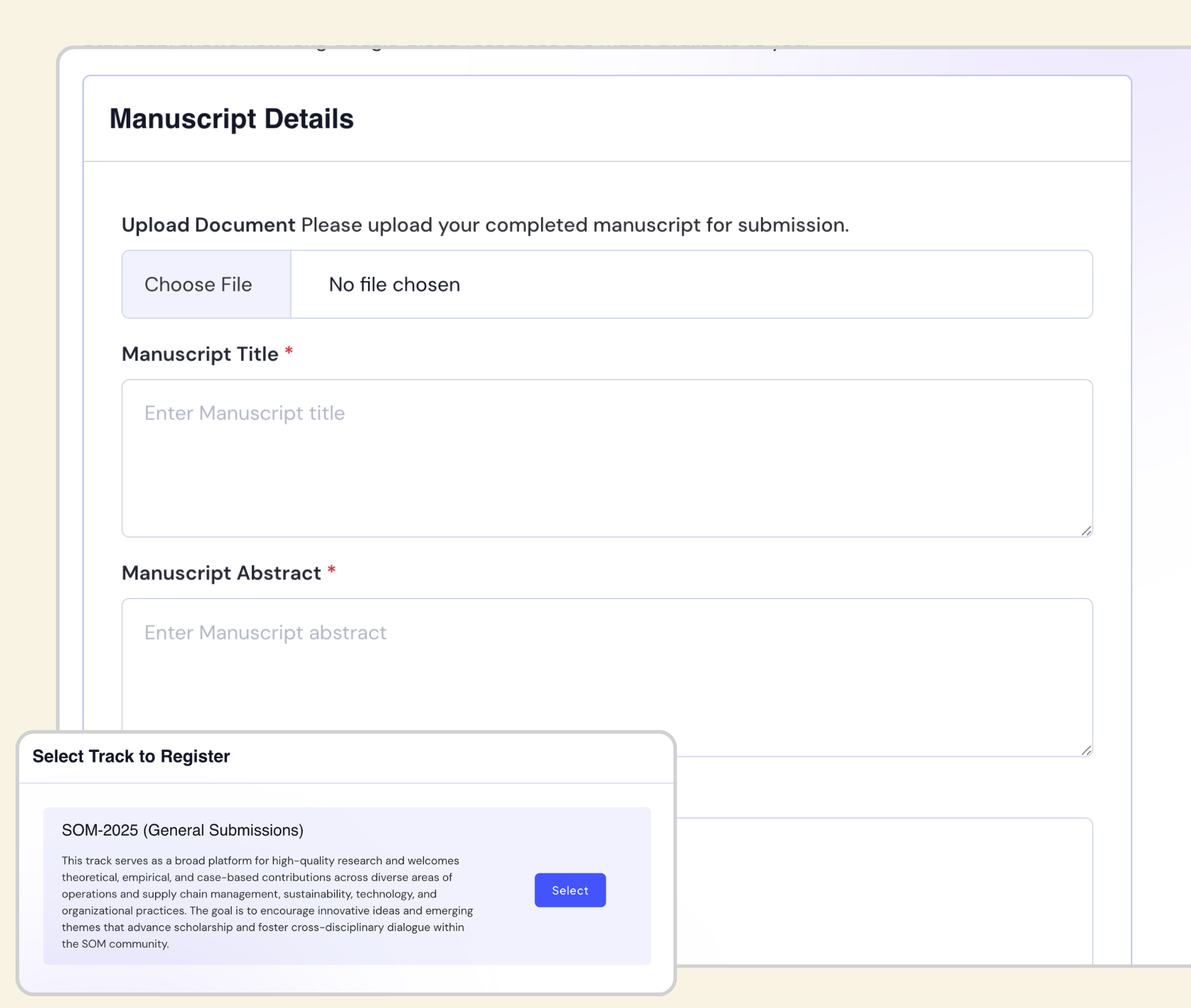The image size is (1191, 1008).
Task: Click the Select Track to Register title
Action: [x=131, y=756]
